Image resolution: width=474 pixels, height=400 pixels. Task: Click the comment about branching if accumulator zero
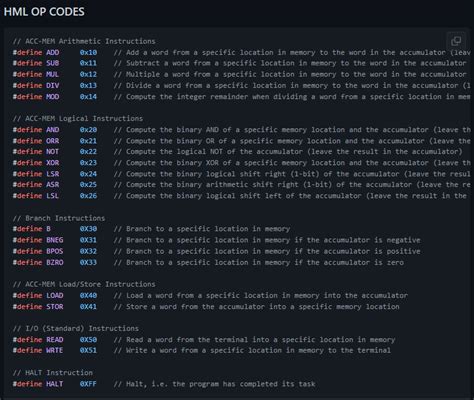[259, 263]
